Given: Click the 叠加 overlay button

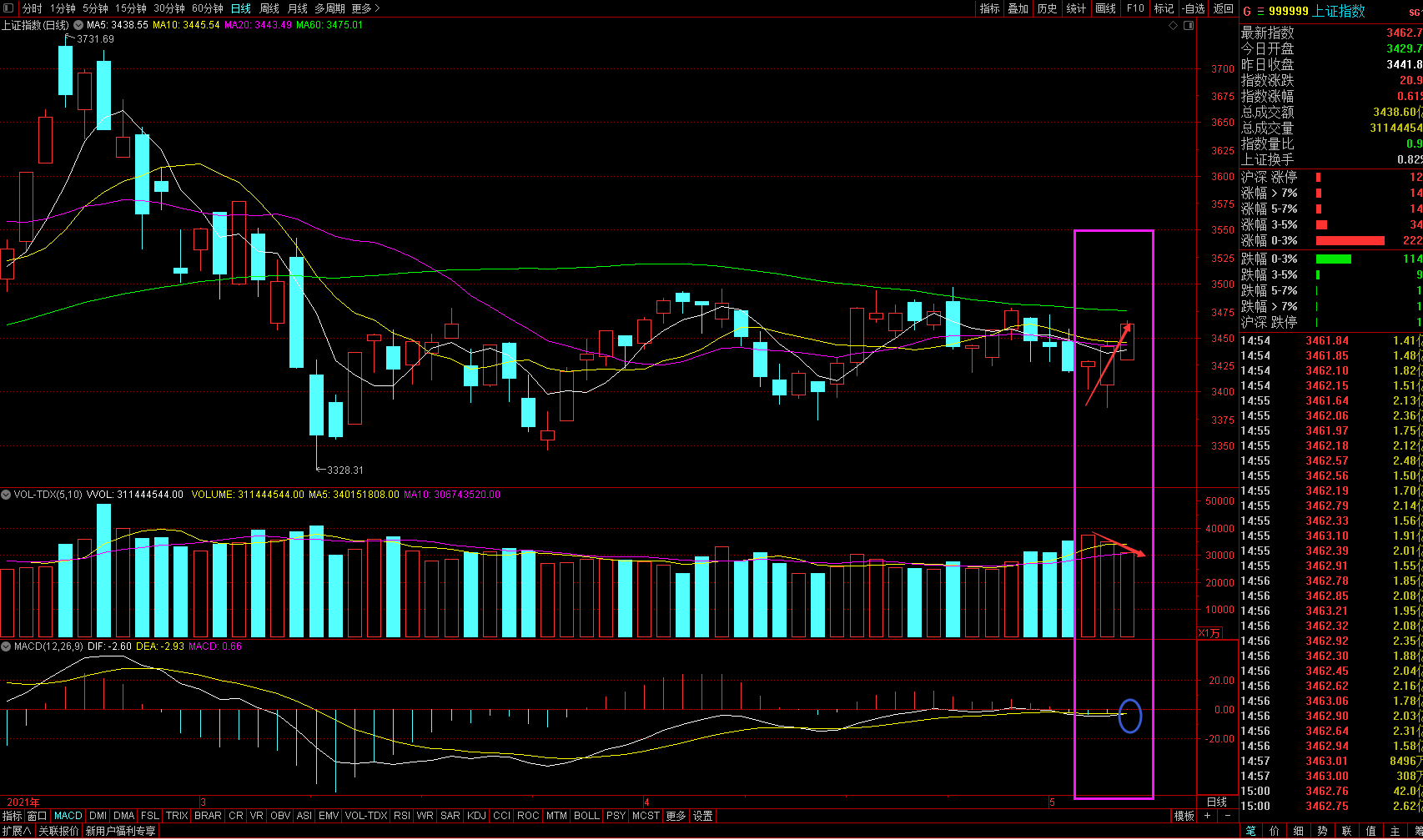Looking at the screenshot, I should pyautogui.click(x=1018, y=8).
